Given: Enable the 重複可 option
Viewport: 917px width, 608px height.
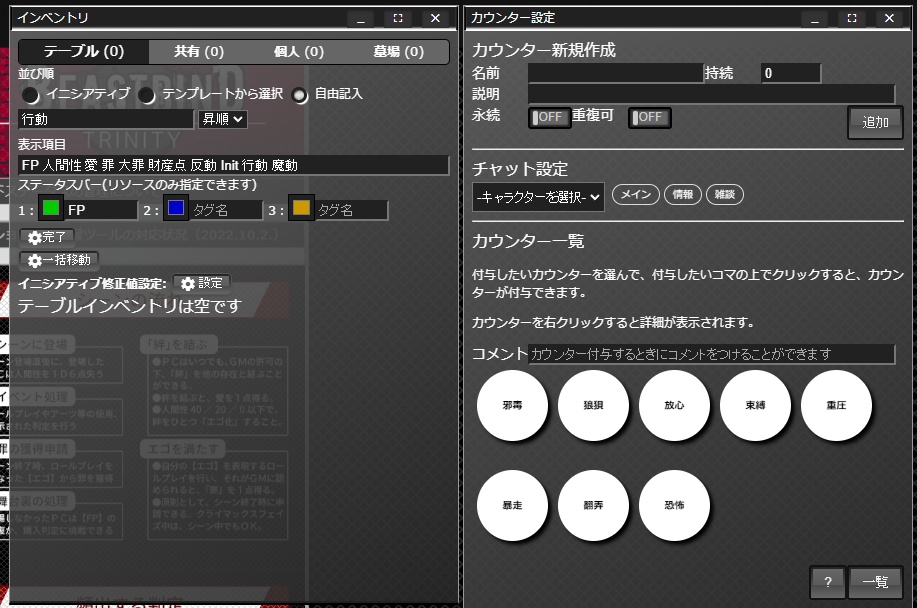Looking at the screenshot, I should point(649,117).
